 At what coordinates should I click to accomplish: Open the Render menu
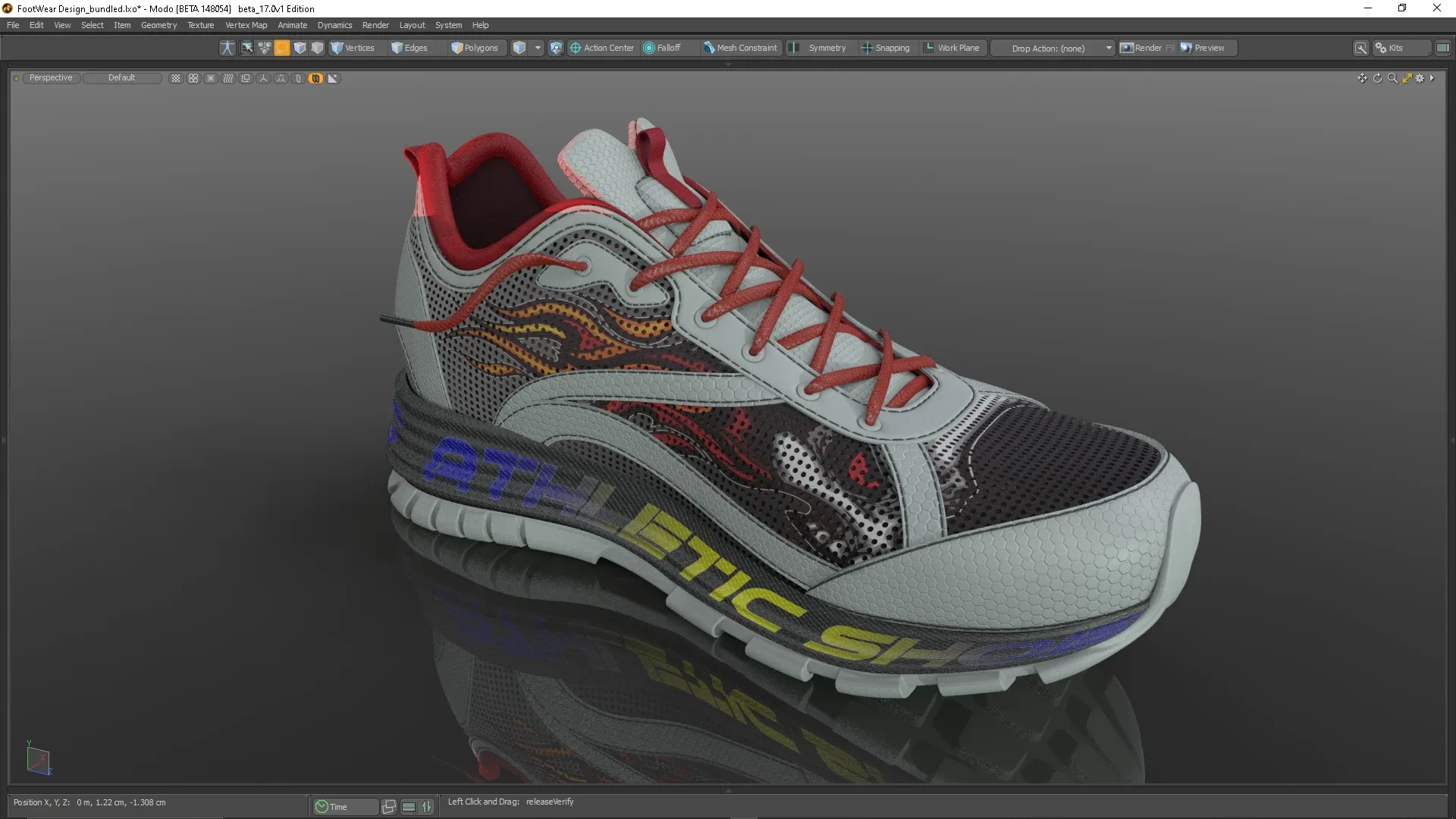(x=375, y=25)
